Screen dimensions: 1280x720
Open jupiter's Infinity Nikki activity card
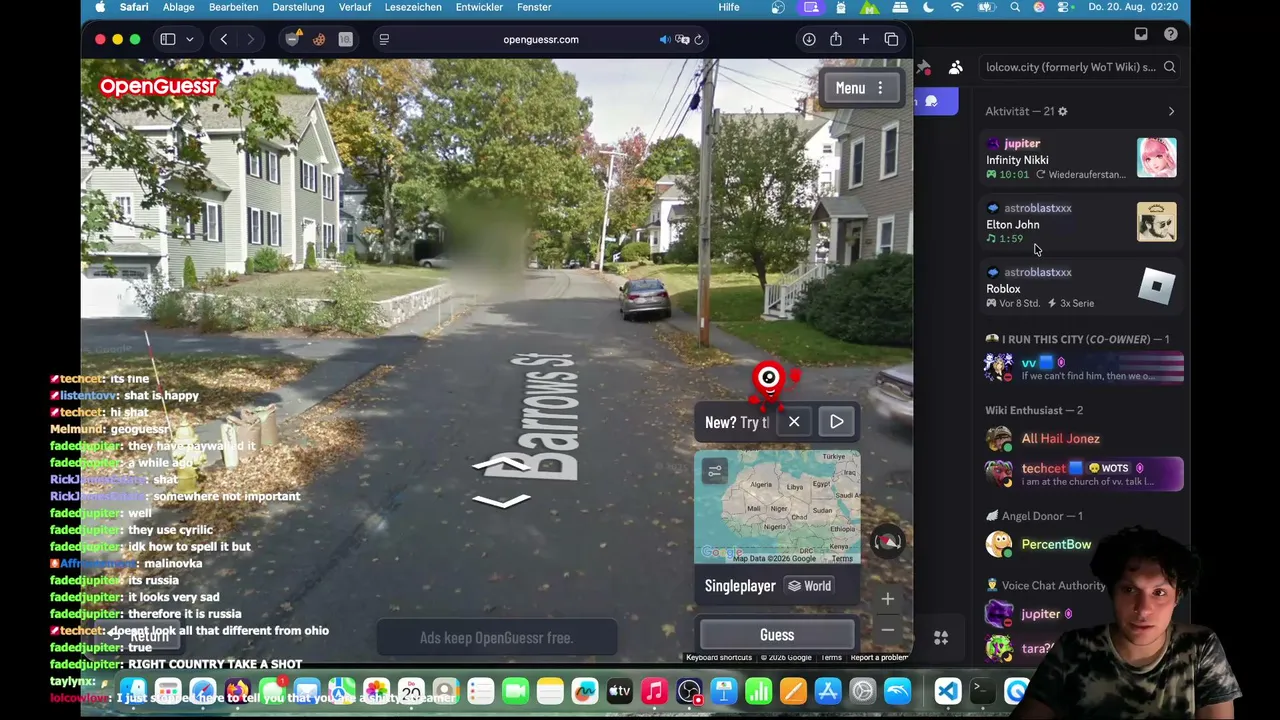(x=1081, y=158)
